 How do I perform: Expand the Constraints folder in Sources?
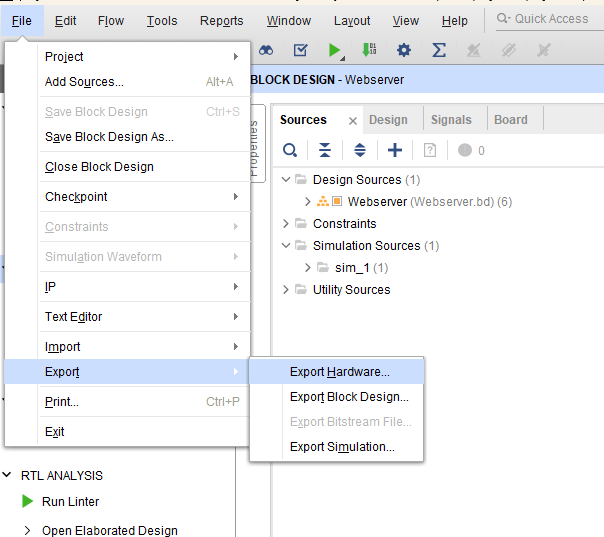pyautogui.click(x=287, y=224)
